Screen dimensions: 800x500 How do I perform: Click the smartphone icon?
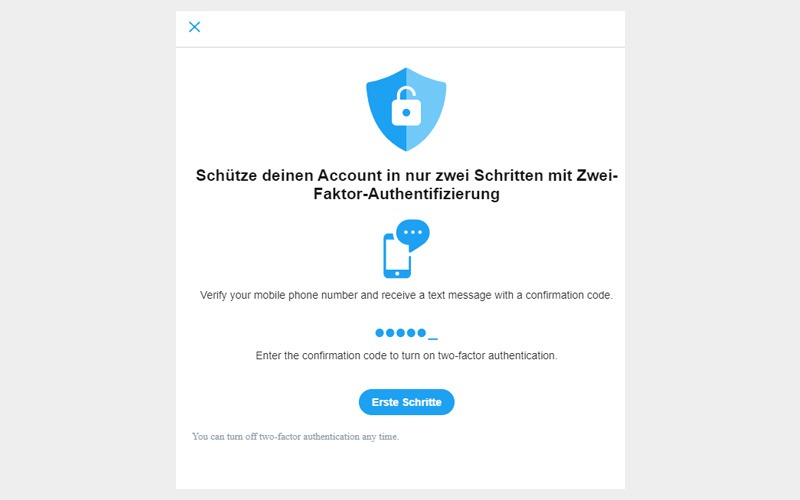click(x=397, y=256)
